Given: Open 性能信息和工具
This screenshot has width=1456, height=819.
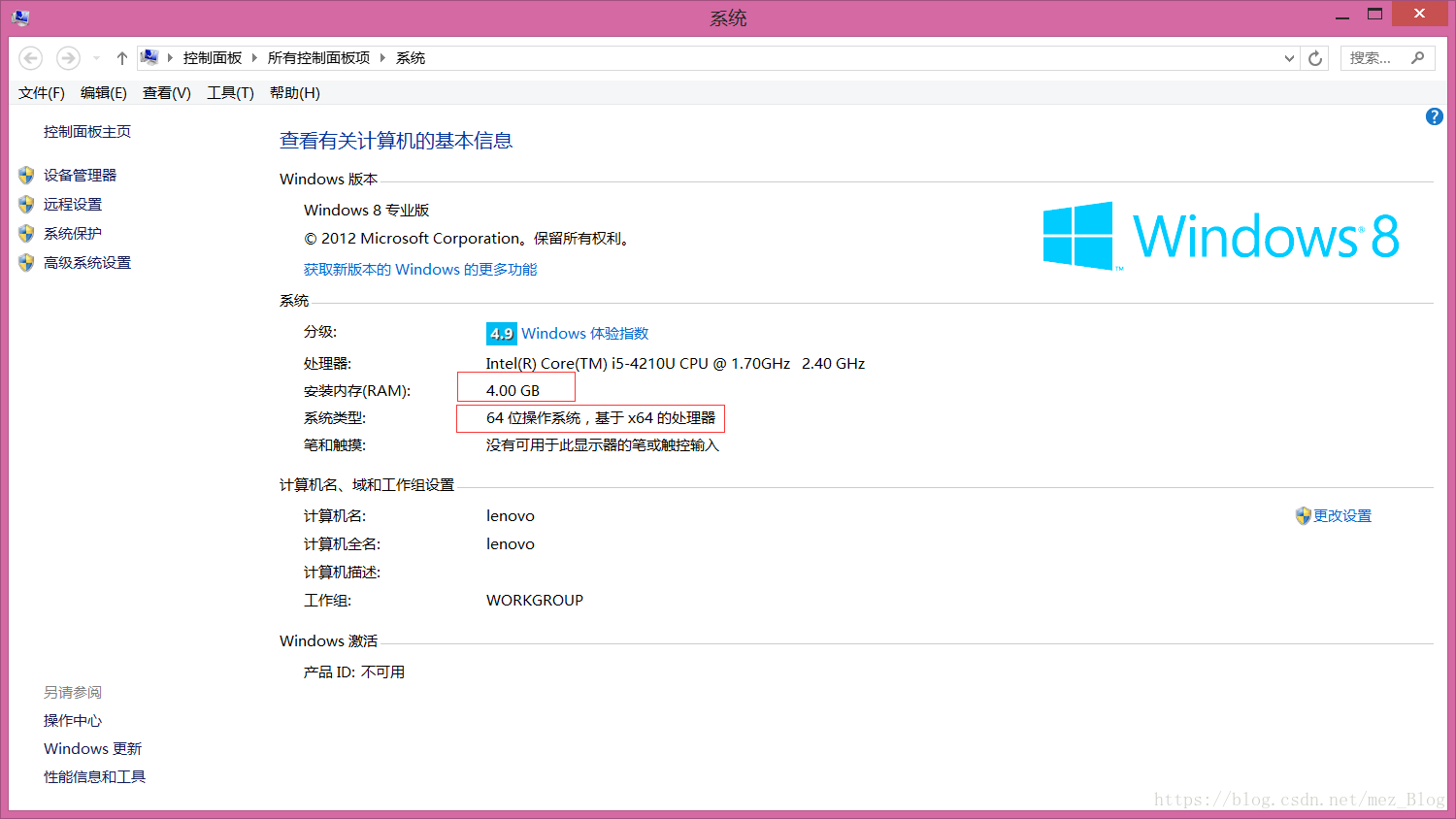Looking at the screenshot, I should (94, 776).
